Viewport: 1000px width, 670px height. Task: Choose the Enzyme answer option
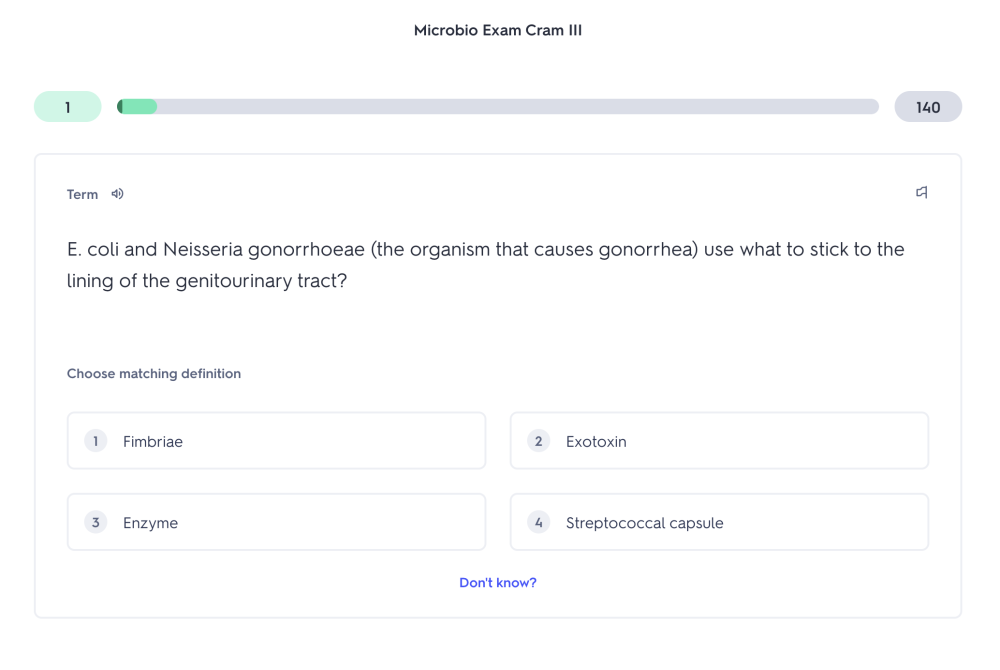click(276, 522)
